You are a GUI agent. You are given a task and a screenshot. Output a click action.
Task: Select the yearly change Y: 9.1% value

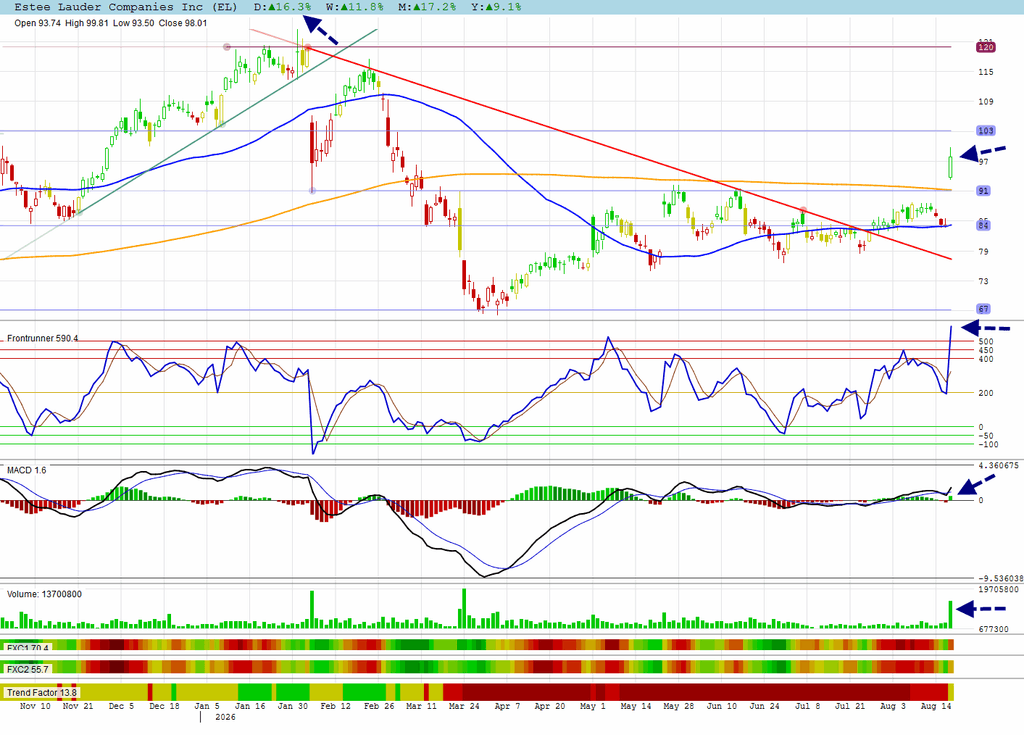[496, 7]
